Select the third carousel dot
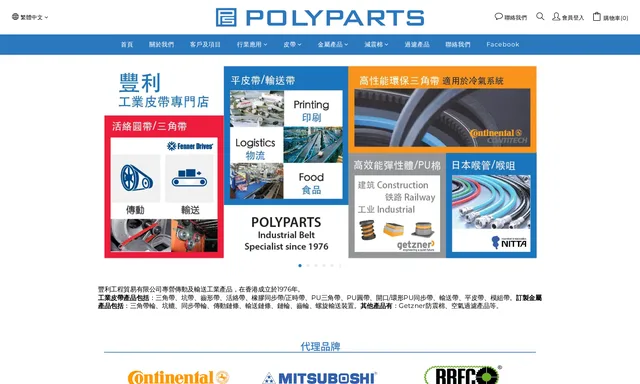Image resolution: width=640 pixels, height=384 pixels. point(316,266)
